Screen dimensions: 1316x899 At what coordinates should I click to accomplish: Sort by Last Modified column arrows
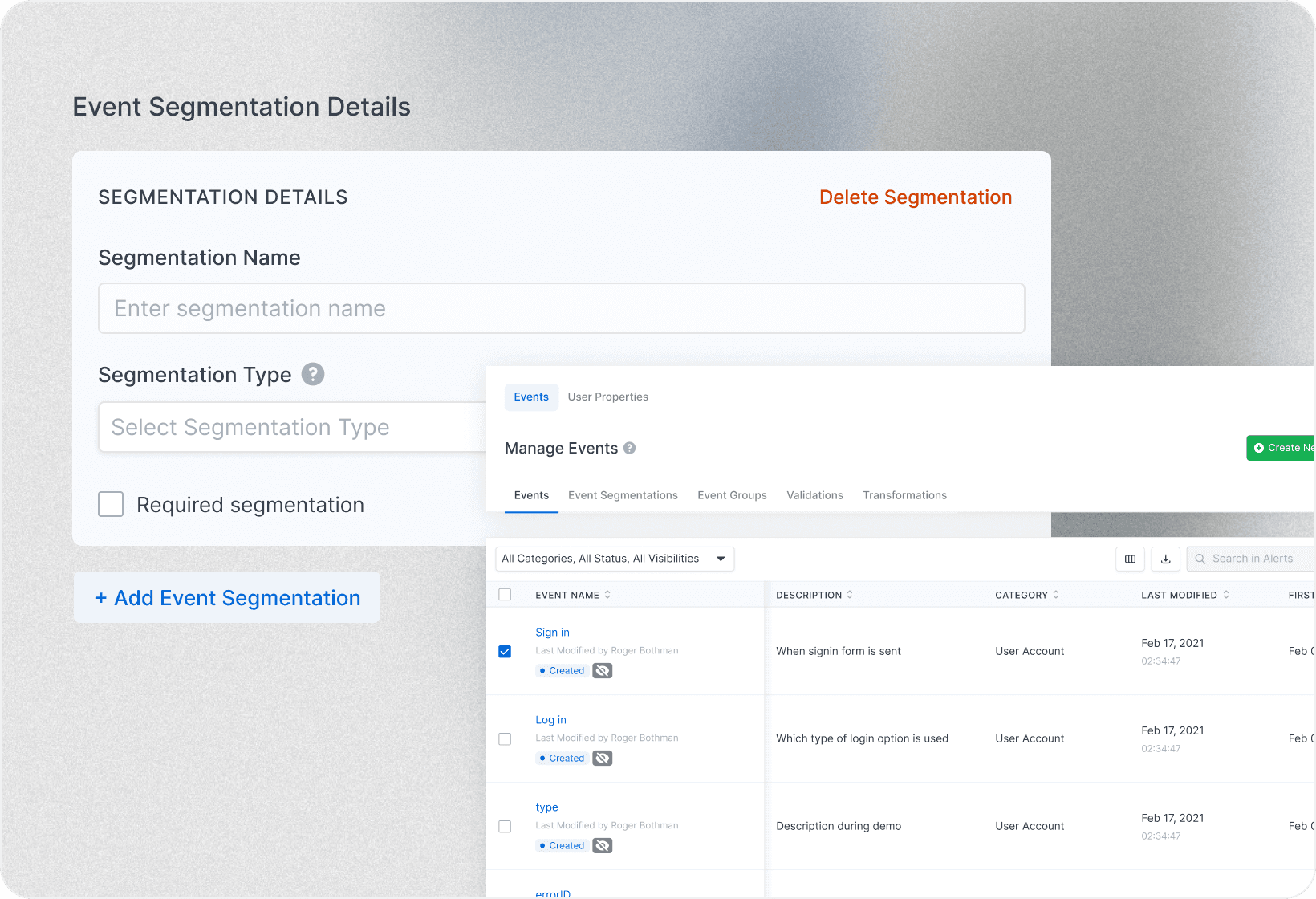click(x=1226, y=595)
